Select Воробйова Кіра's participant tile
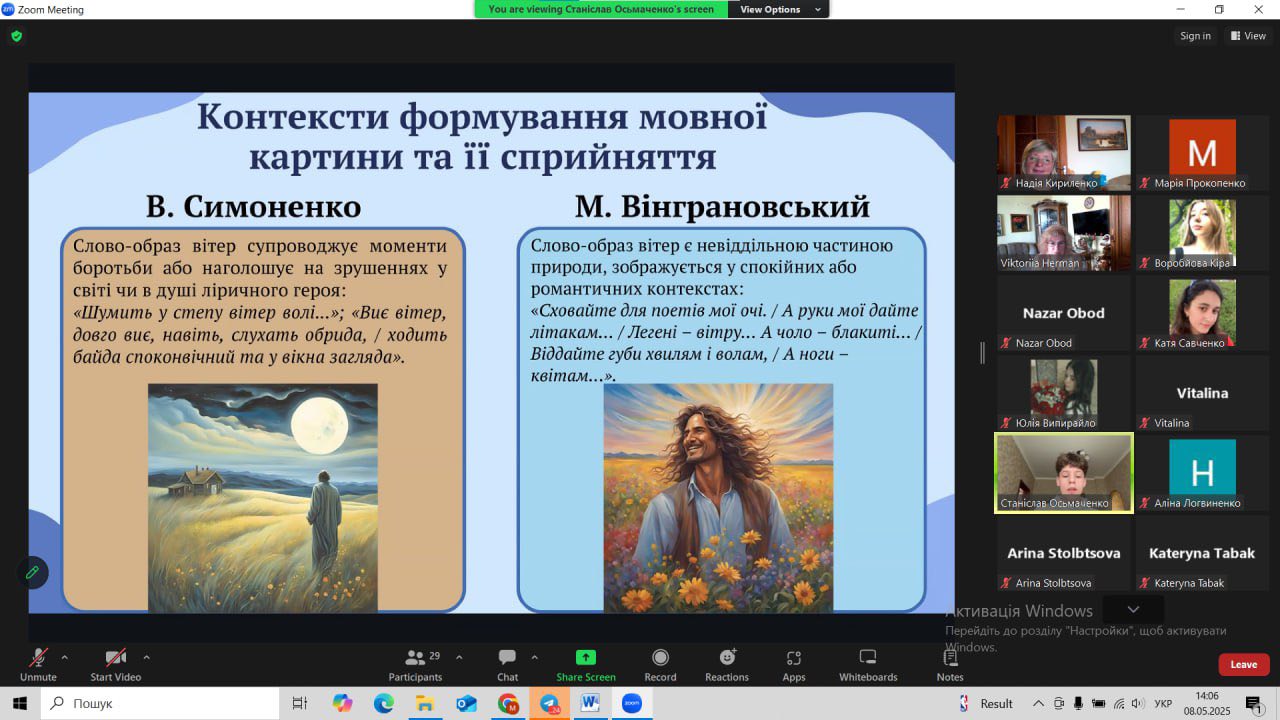The height and width of the screenshot is (720, 1280). [x=1202, y=233]
